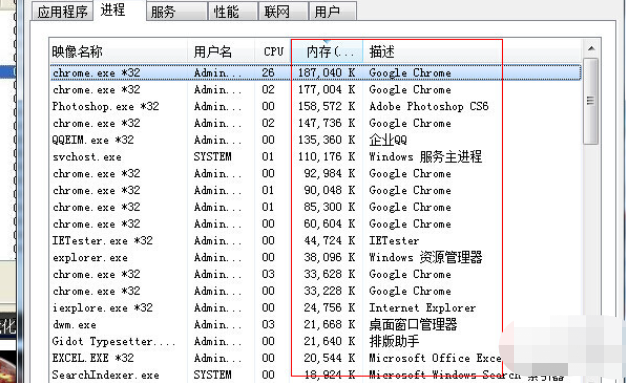Viewport: 626px width, 383px height.
Task: Select the explorer.exe process
Action: point(315,257)
